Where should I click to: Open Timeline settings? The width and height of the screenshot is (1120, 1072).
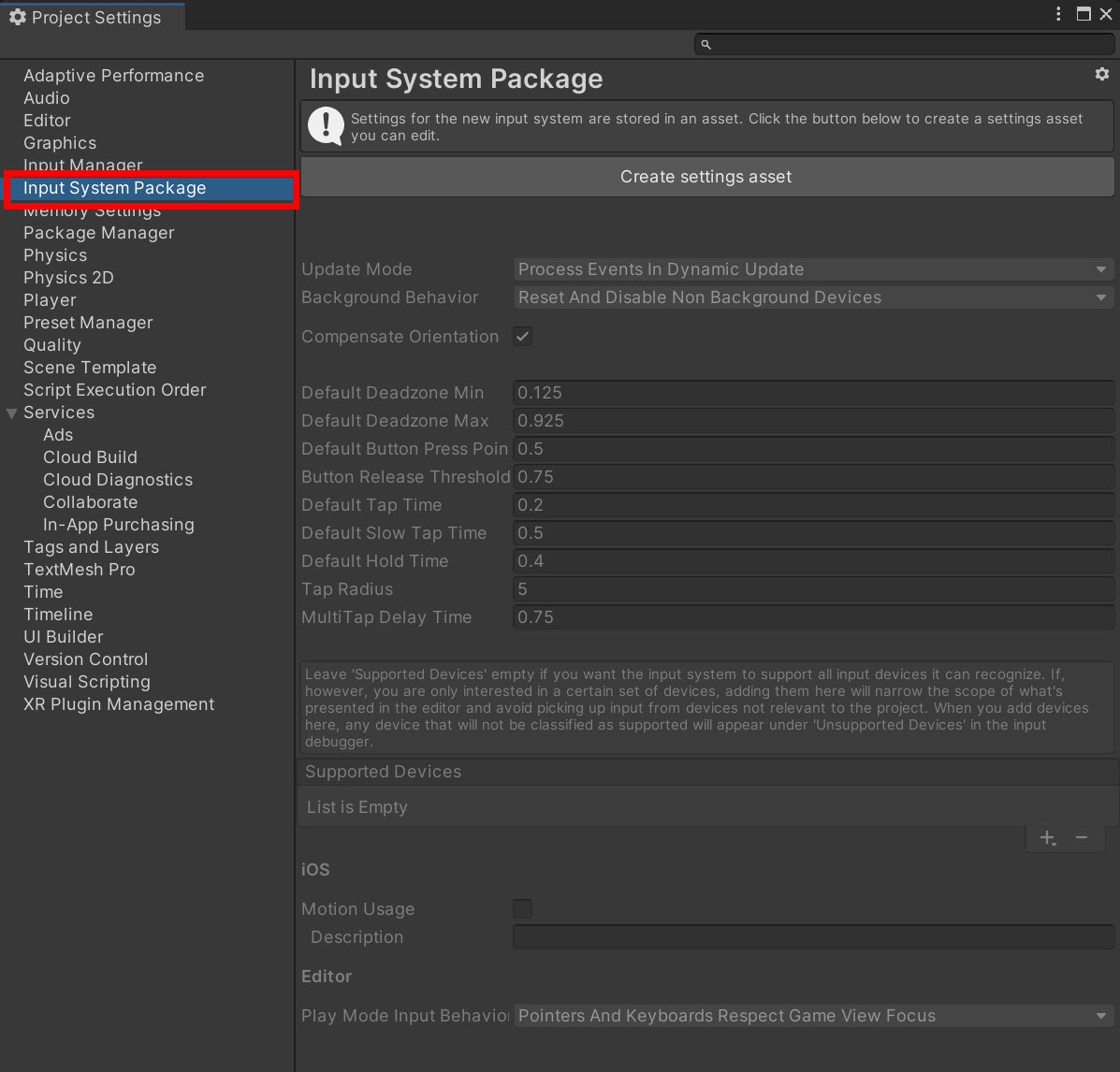pos(58,615)
